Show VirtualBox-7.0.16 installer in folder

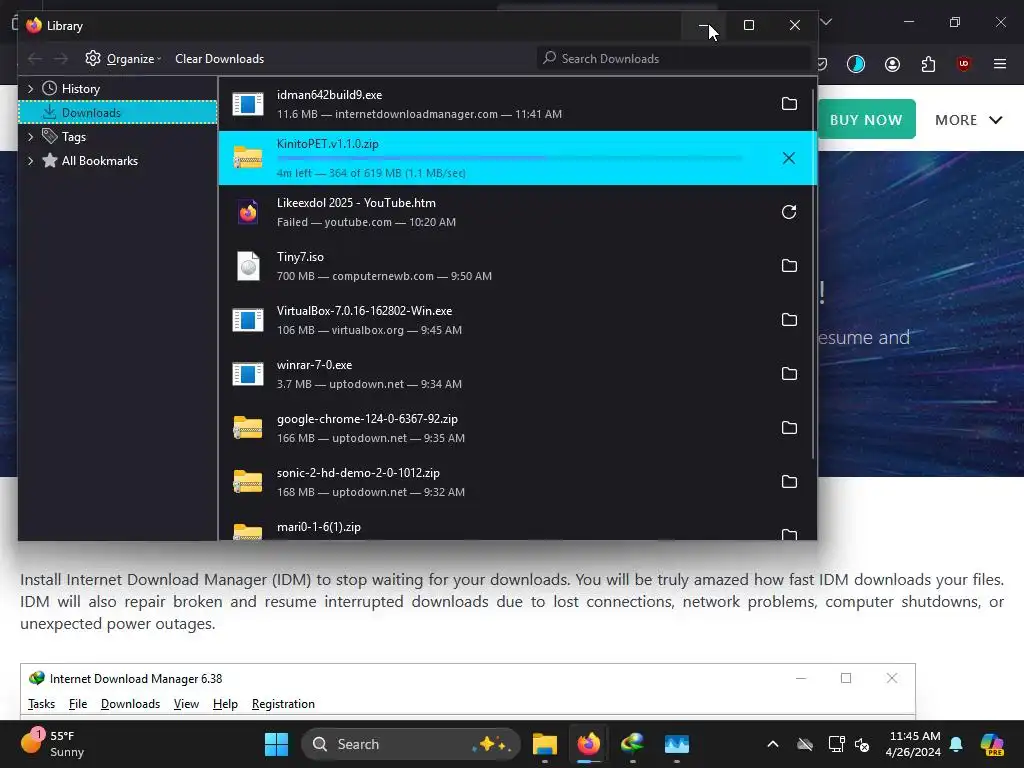[x=789, y=320]
